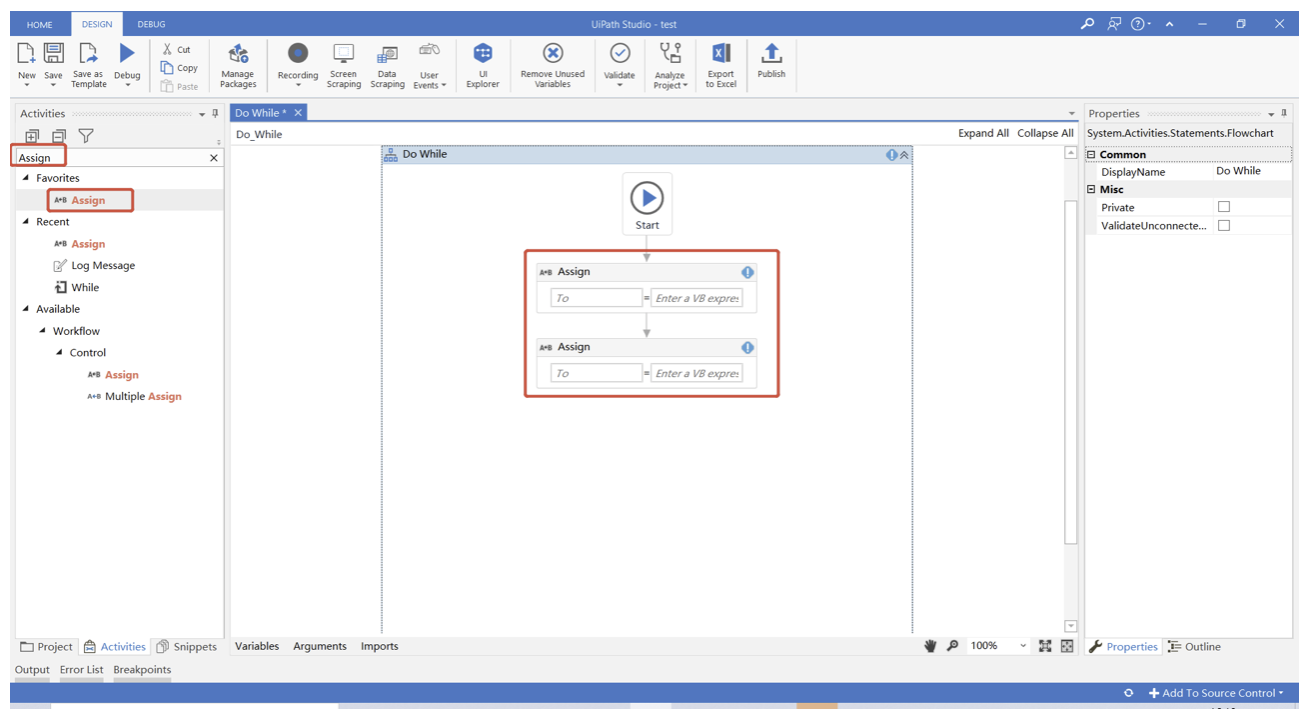The image size is (1310, 718).
Task: Expand all activities tree icon
Action: pyautogui.click(x=32, y=136)
